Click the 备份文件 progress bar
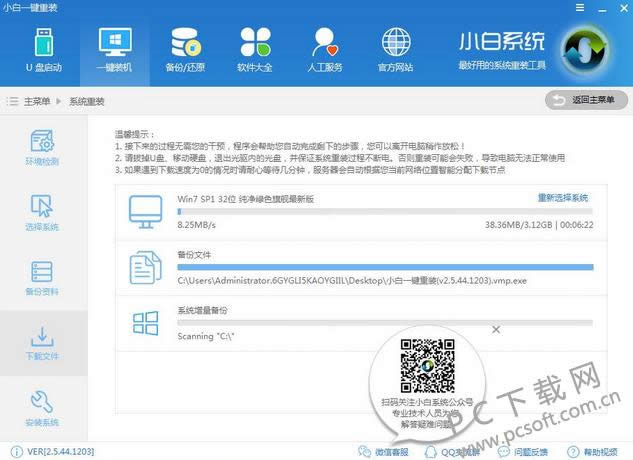The height and width of the screenshot is (460, 633). click(x=385, y=267)
